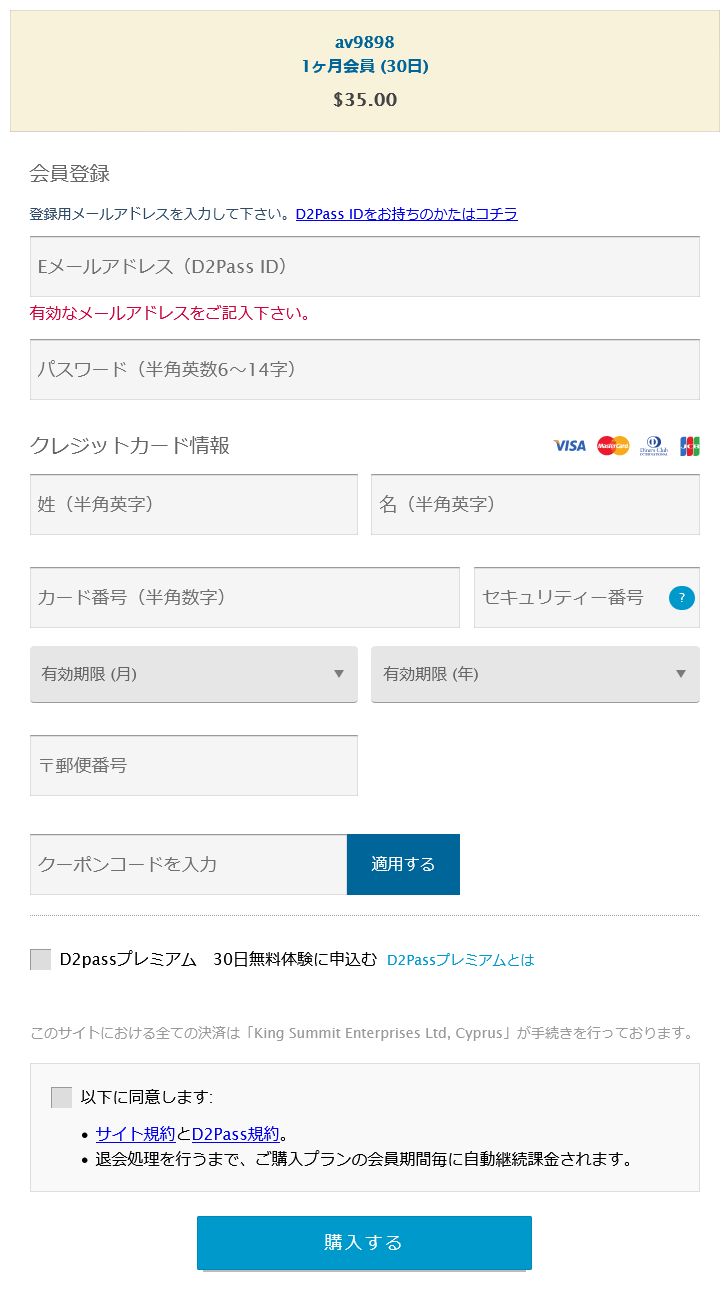
Task: Select the カード番号 card number field
Action: [245, 598]
